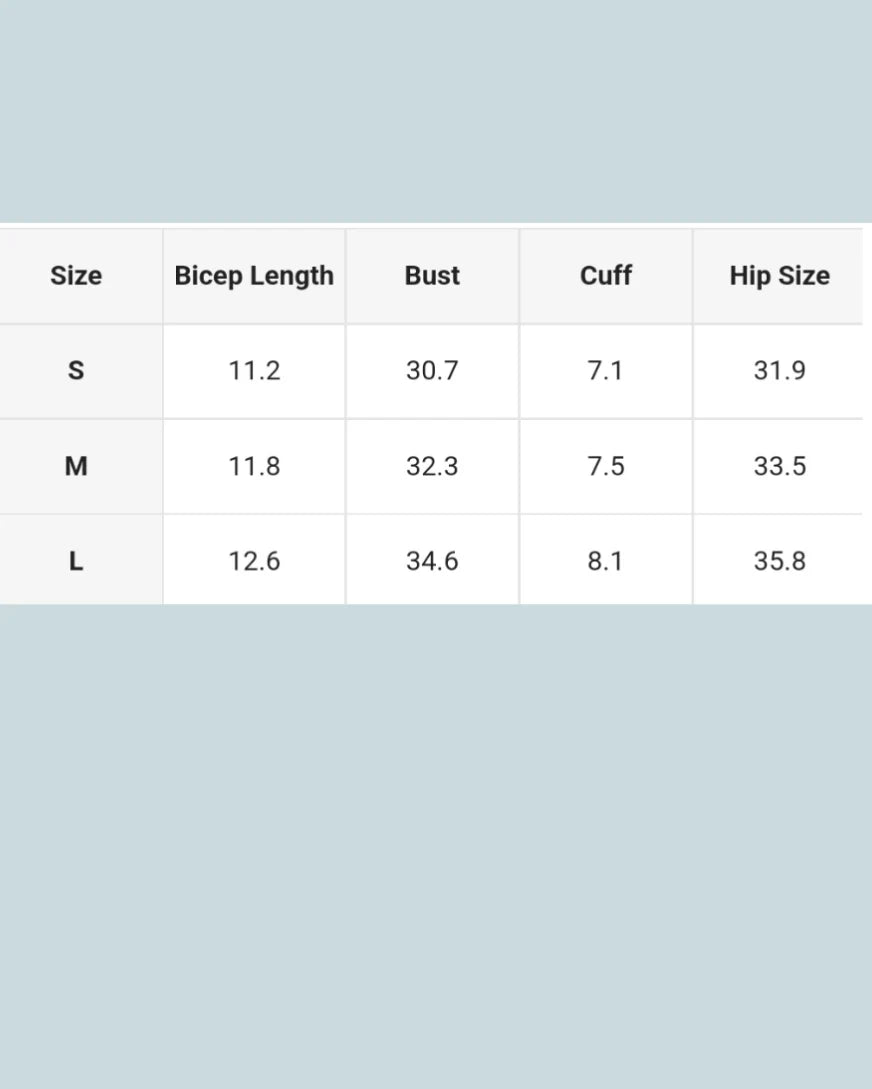Click bicep length value 12.6
The height and width of the screenshot is (1089, 872).
click(x=254, y=561)
